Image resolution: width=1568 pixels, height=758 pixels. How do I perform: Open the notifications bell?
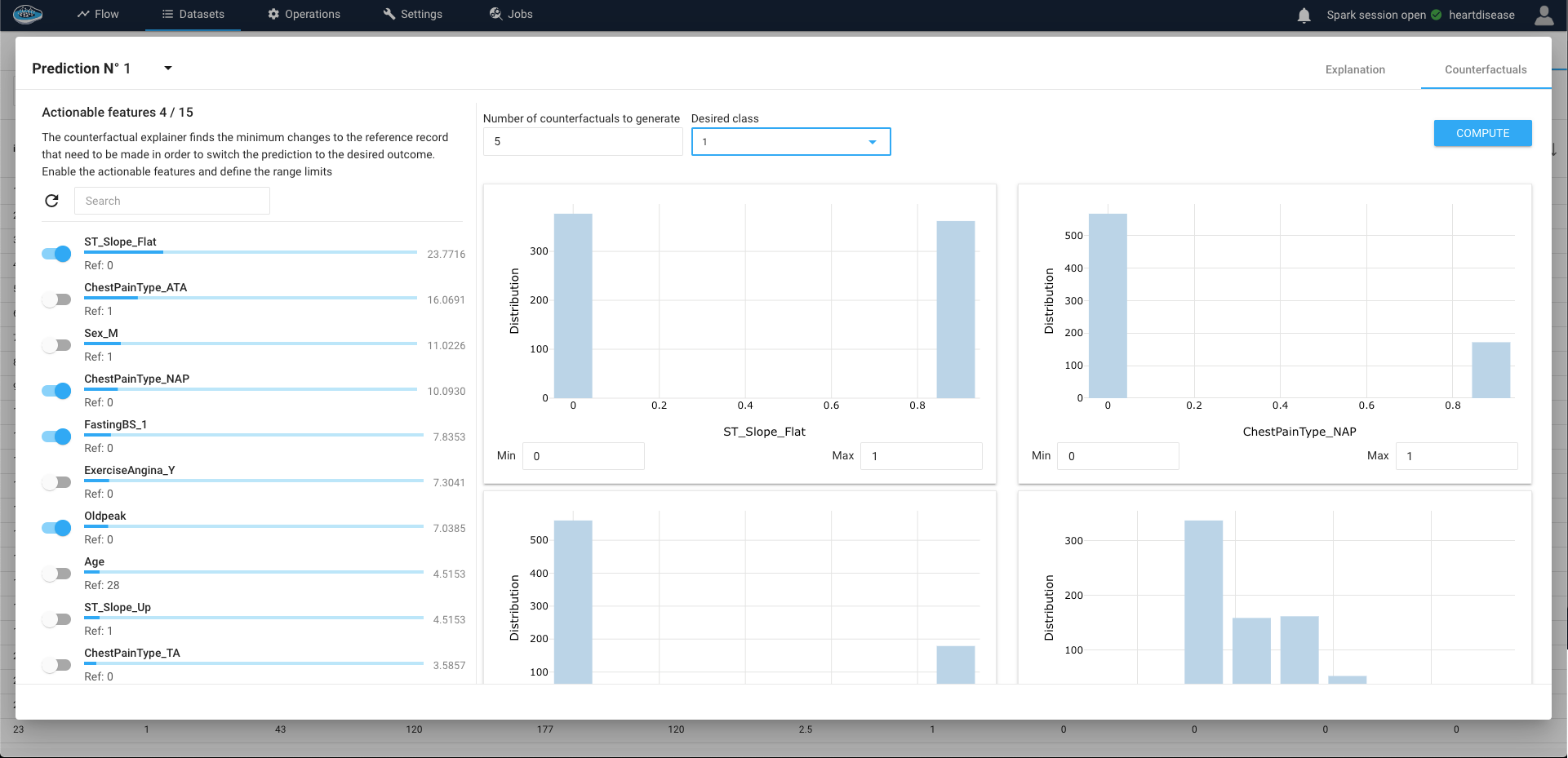pyautogui.click(x=1304, y=15)
